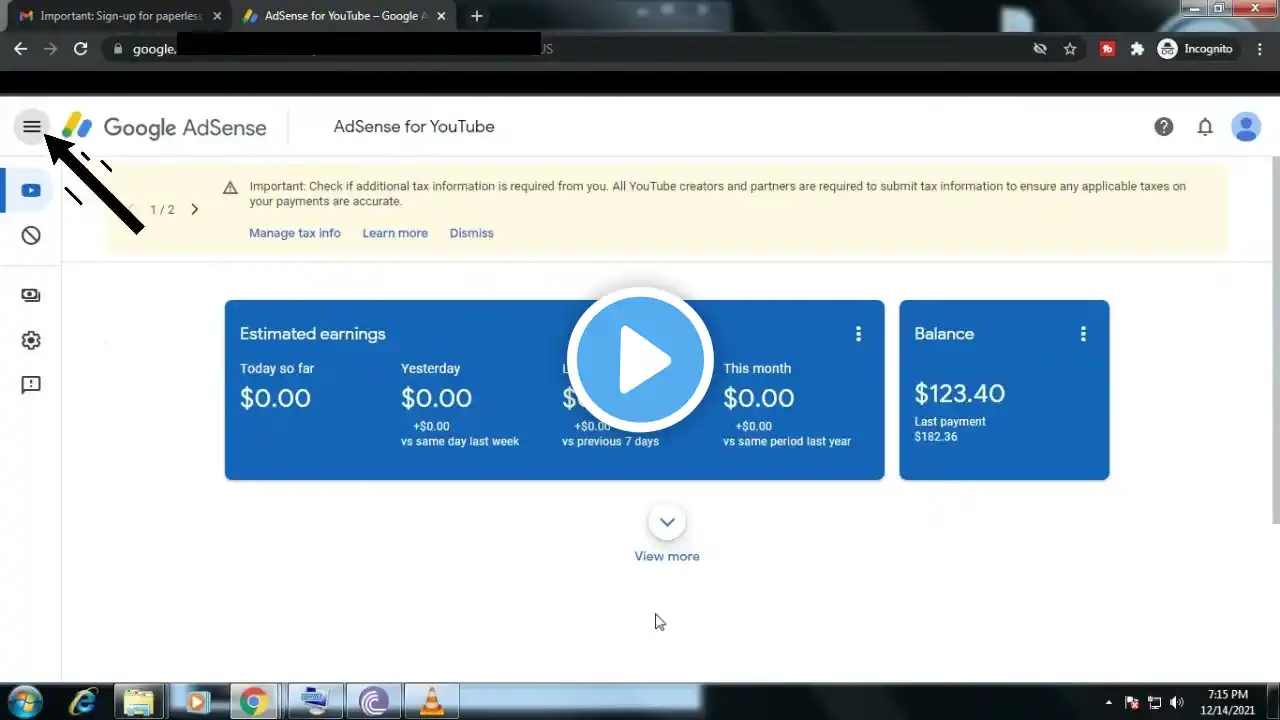The height and width of the screenshot is (720, 1280).
Task: Click the This month $0.00 value
Action: click(x=758, y=398)
